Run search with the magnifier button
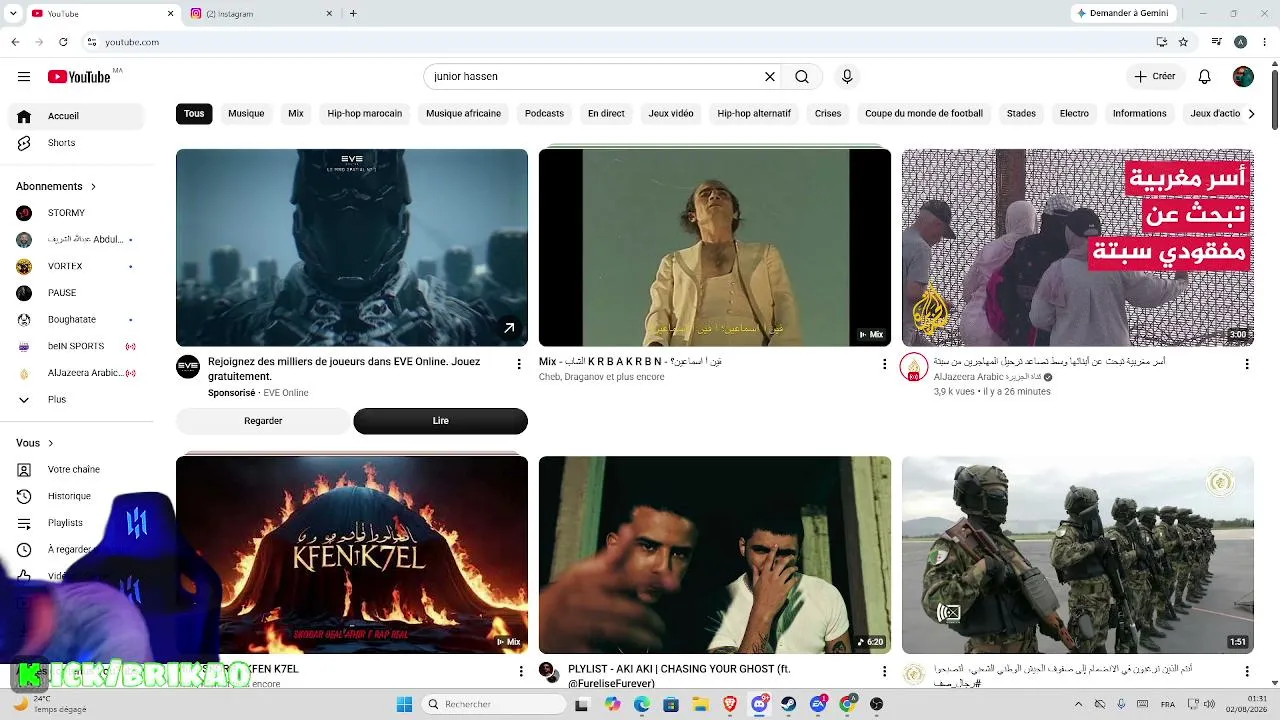The image size is (1280, 720). pos(802,77)
